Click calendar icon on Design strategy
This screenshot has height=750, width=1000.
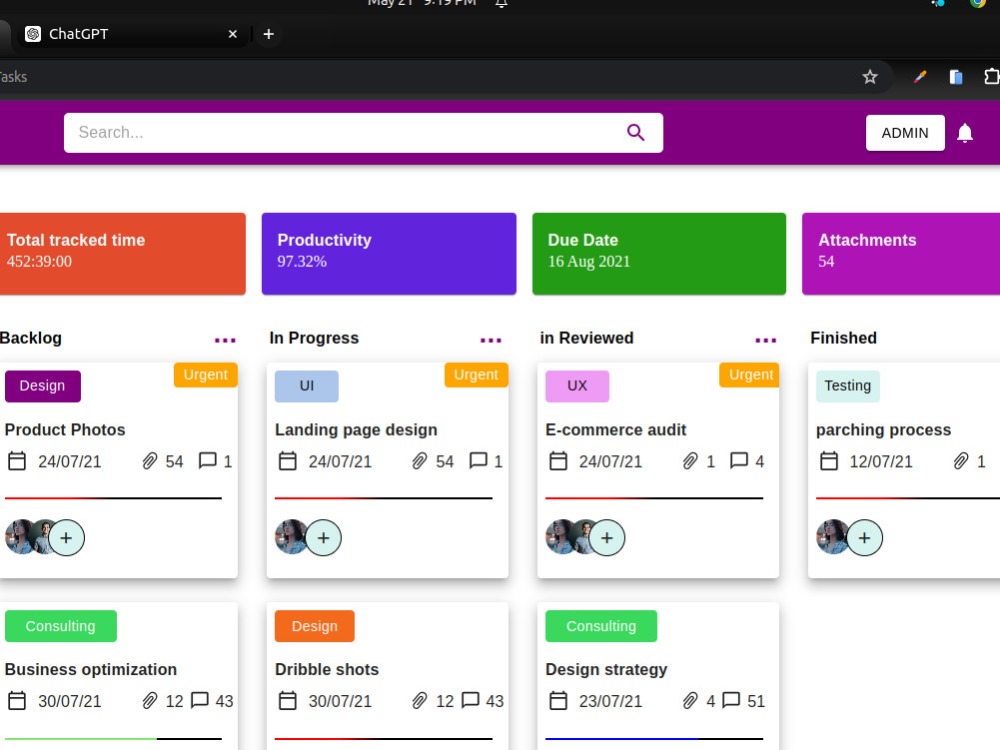(558, 700)
